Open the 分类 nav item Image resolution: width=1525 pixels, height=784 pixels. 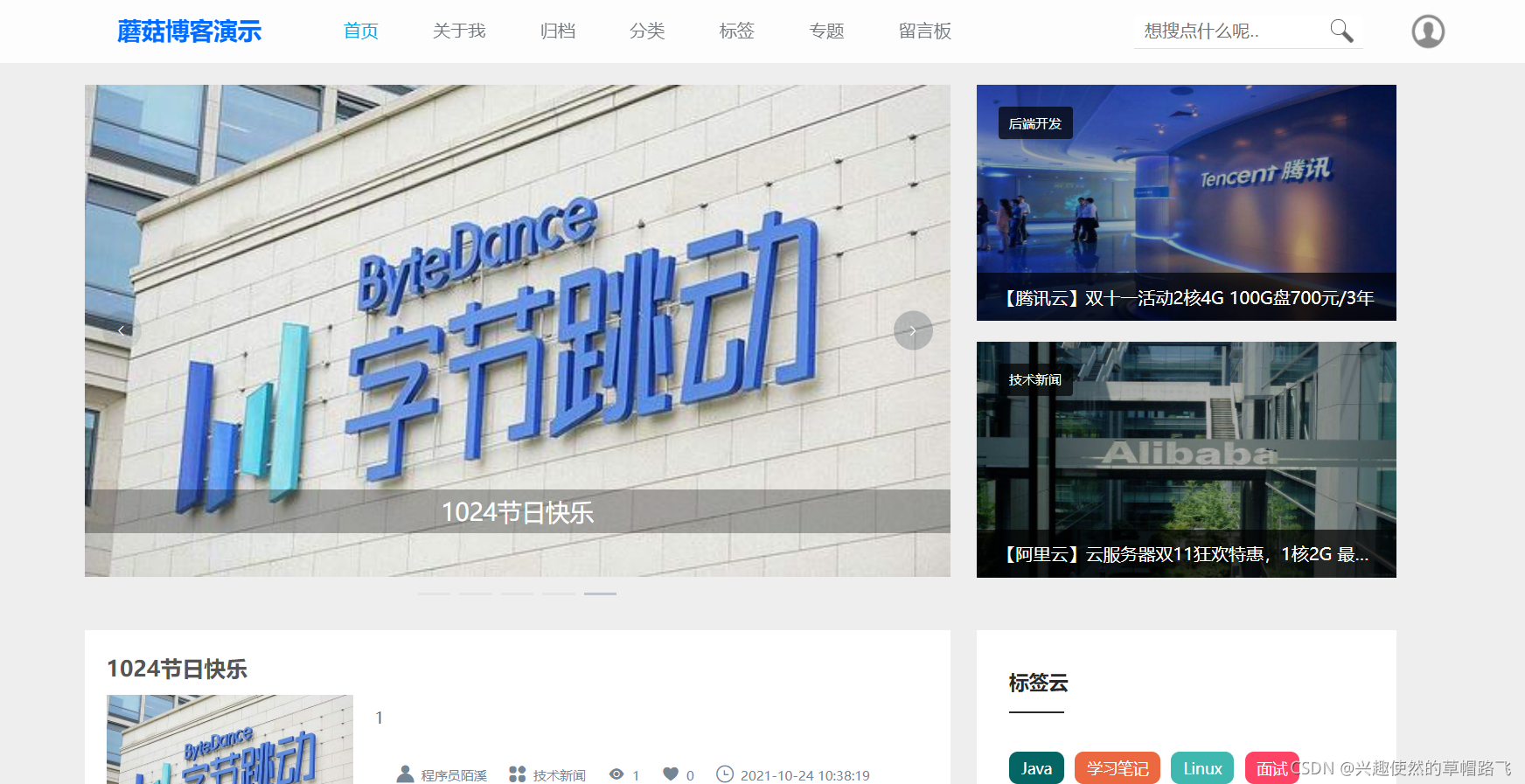coord(647,31)
